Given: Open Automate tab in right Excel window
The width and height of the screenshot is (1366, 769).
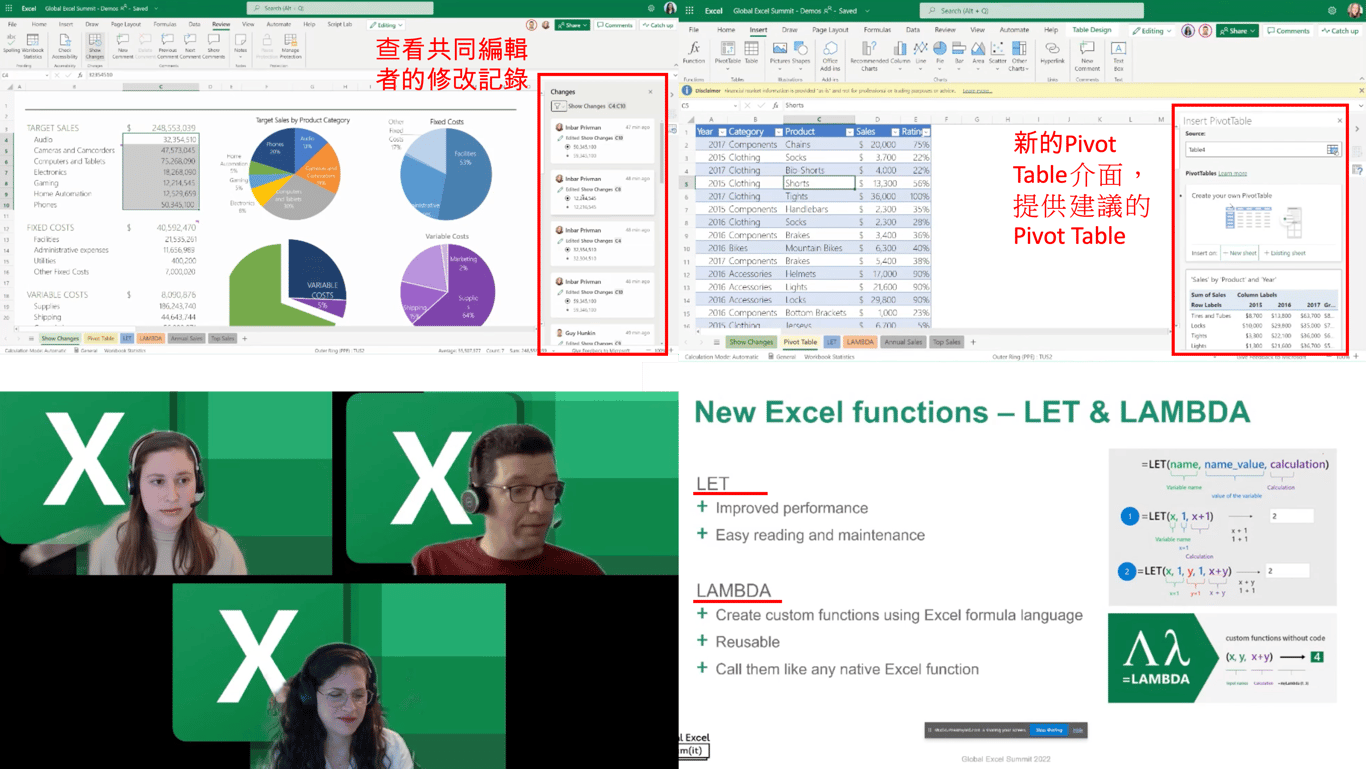Looking at the screenshot, I should (x=1014, y=30).
